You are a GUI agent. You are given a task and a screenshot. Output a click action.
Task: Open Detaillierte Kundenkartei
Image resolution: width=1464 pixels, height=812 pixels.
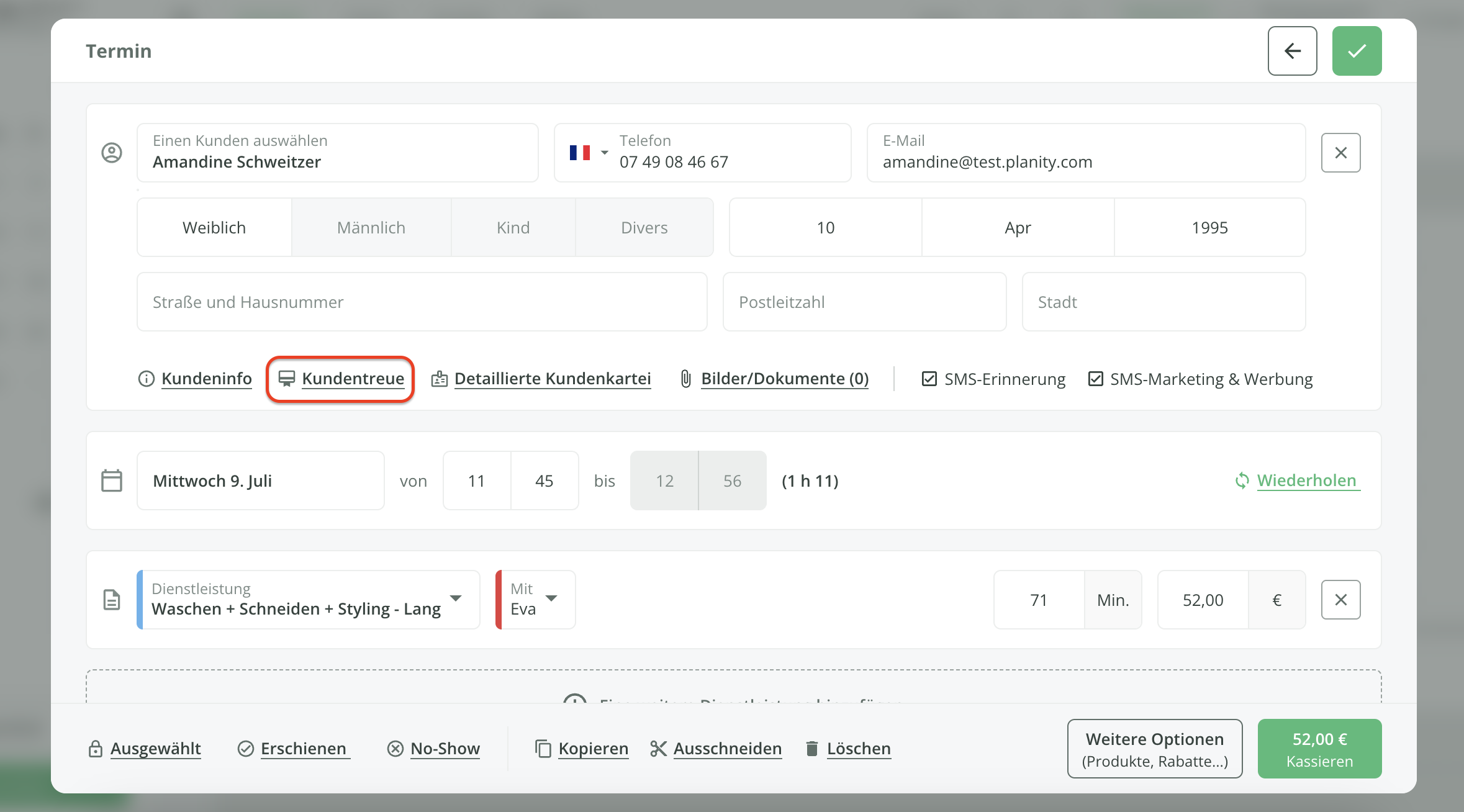tap(552, 379)
